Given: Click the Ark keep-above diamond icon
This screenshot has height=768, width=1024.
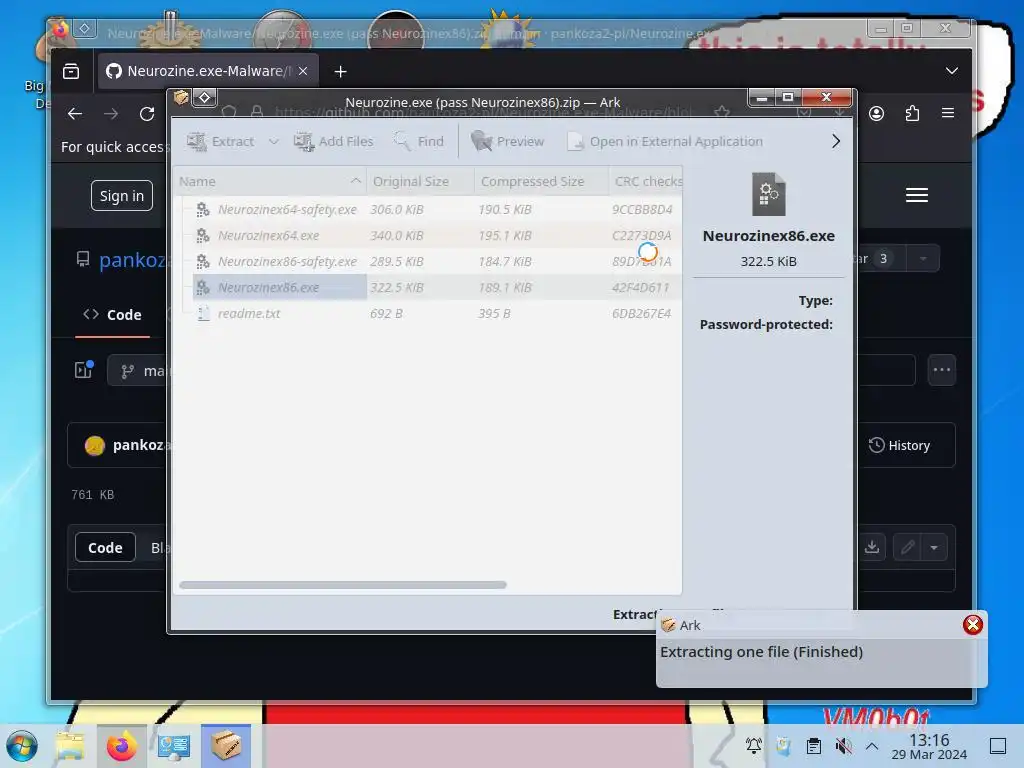Looking at the screenshot, I should 204,97.
